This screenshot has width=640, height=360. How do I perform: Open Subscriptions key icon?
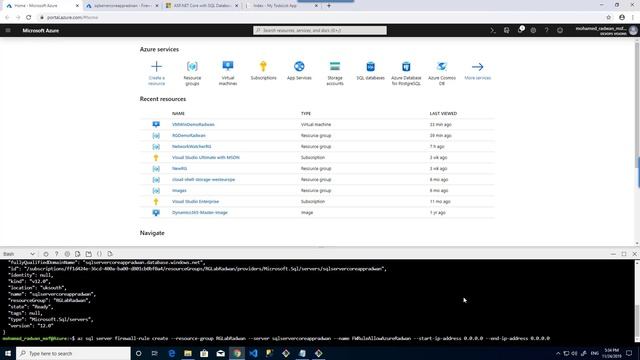[263, 66]
